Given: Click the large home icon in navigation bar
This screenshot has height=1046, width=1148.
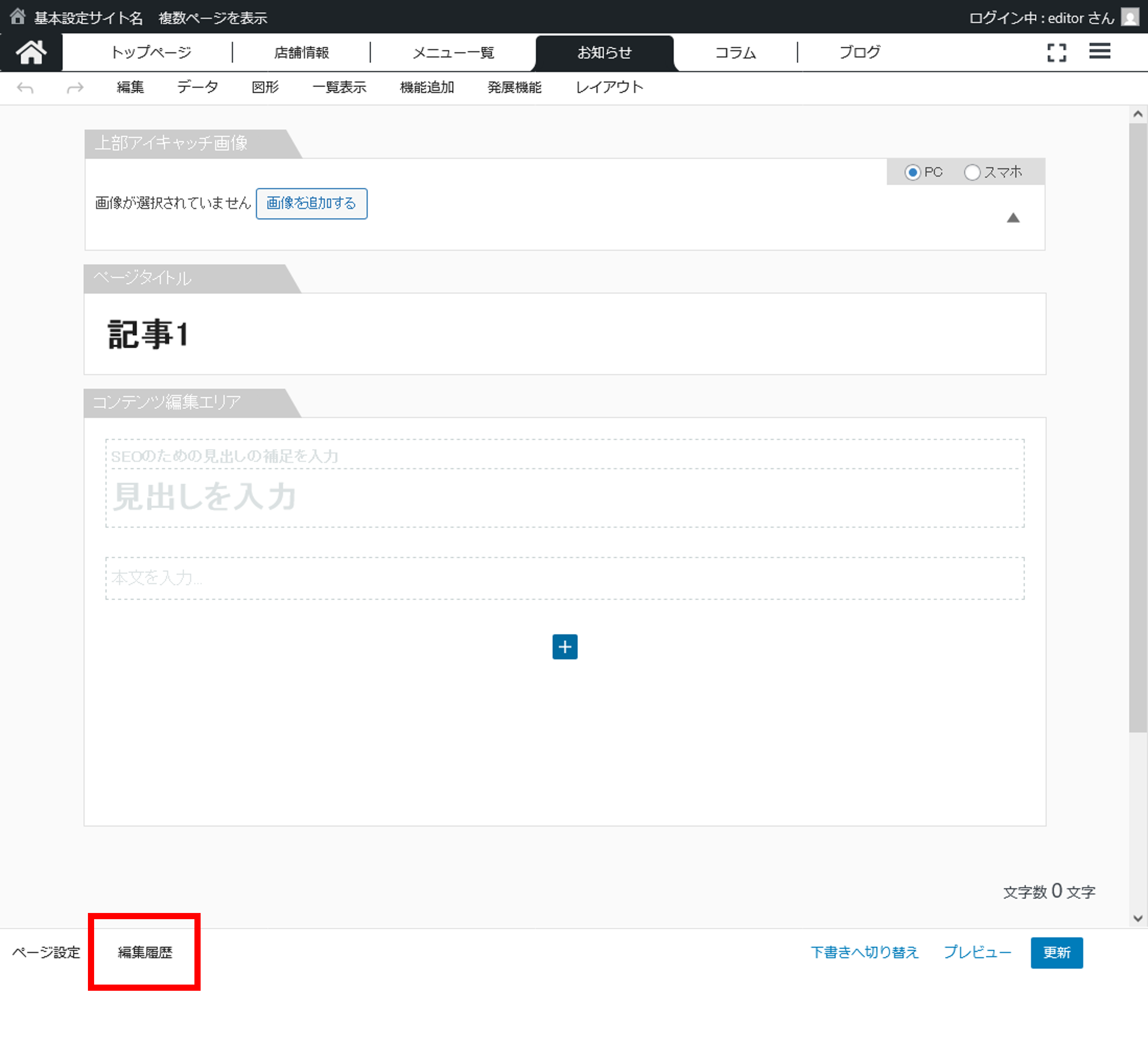Looking at the screenshot, I should [31, 53].
